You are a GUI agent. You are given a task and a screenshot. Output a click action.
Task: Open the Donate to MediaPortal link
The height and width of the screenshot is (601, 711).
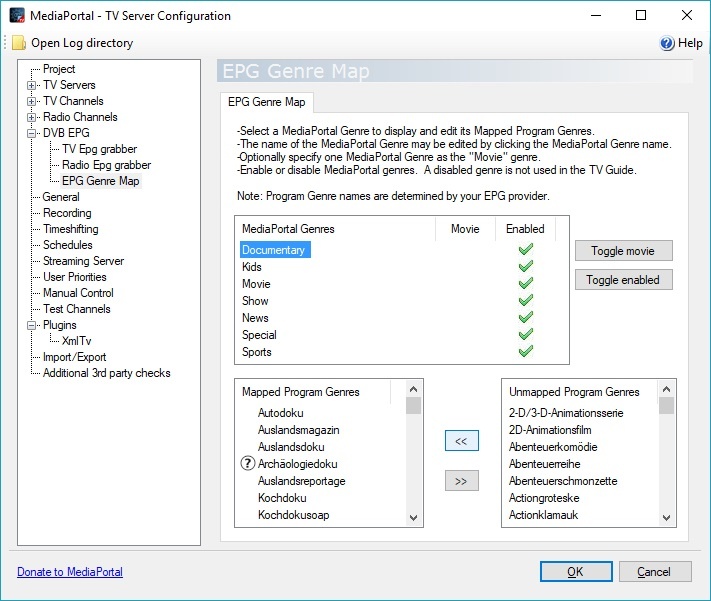(x=70, y=572)
